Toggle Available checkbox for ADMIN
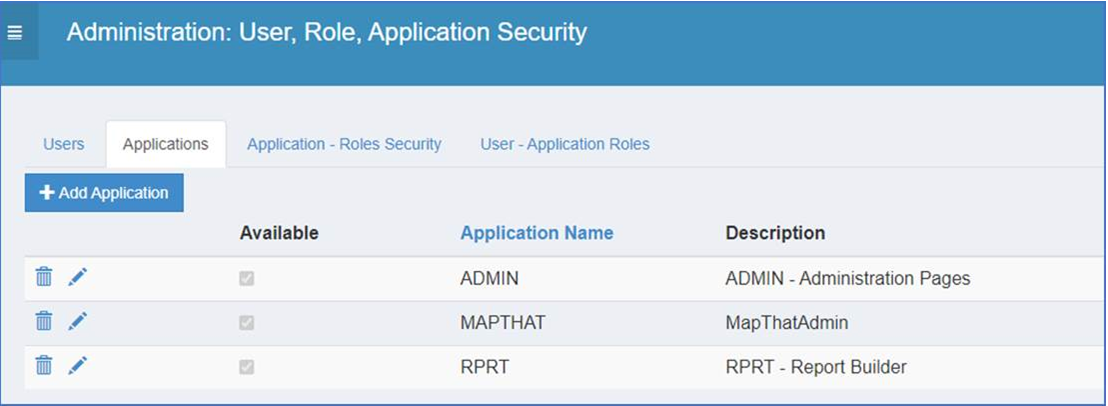The image size is (1108, 406). click(247, 279)
